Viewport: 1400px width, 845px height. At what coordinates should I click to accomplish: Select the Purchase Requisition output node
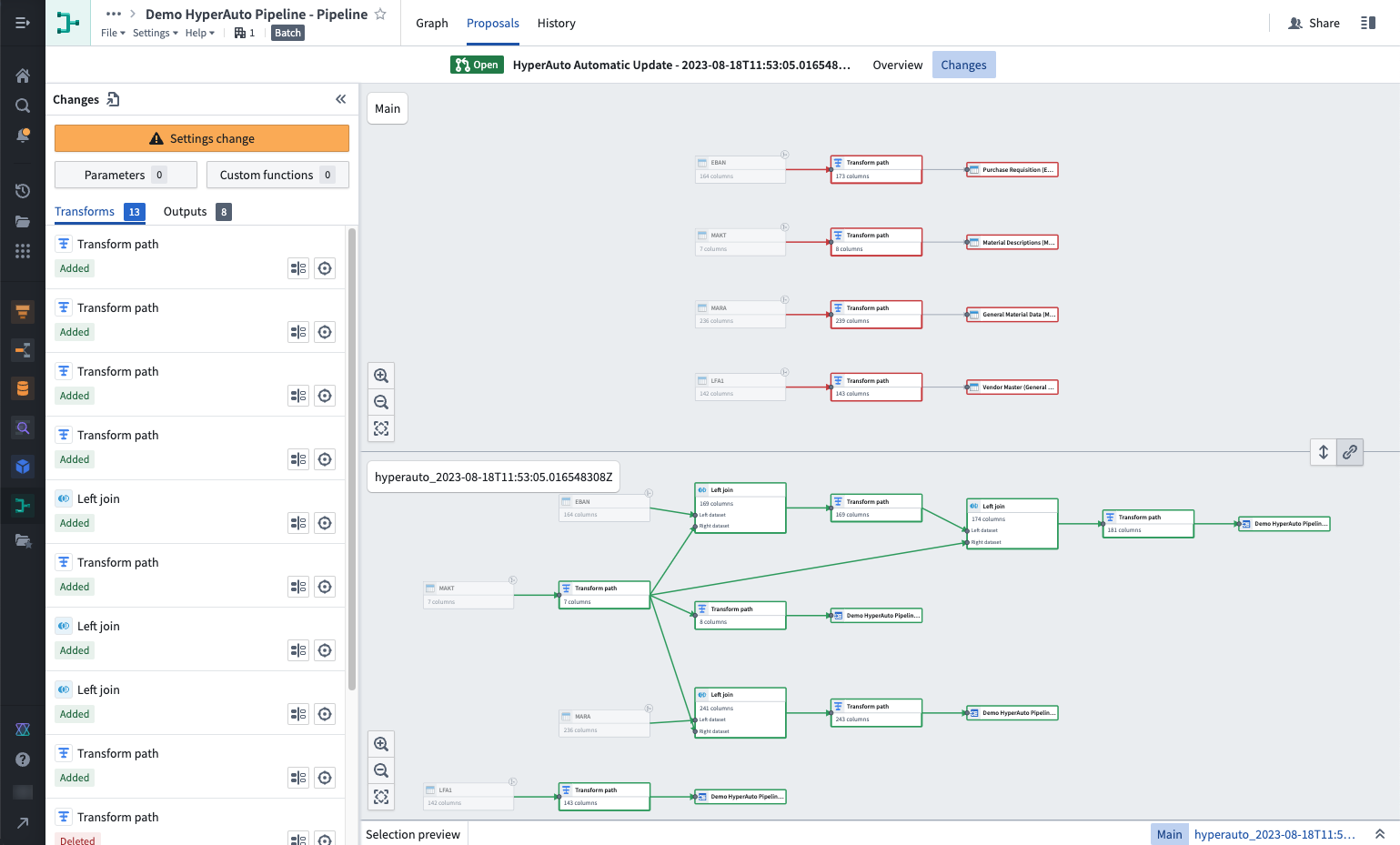point(1012,169)
